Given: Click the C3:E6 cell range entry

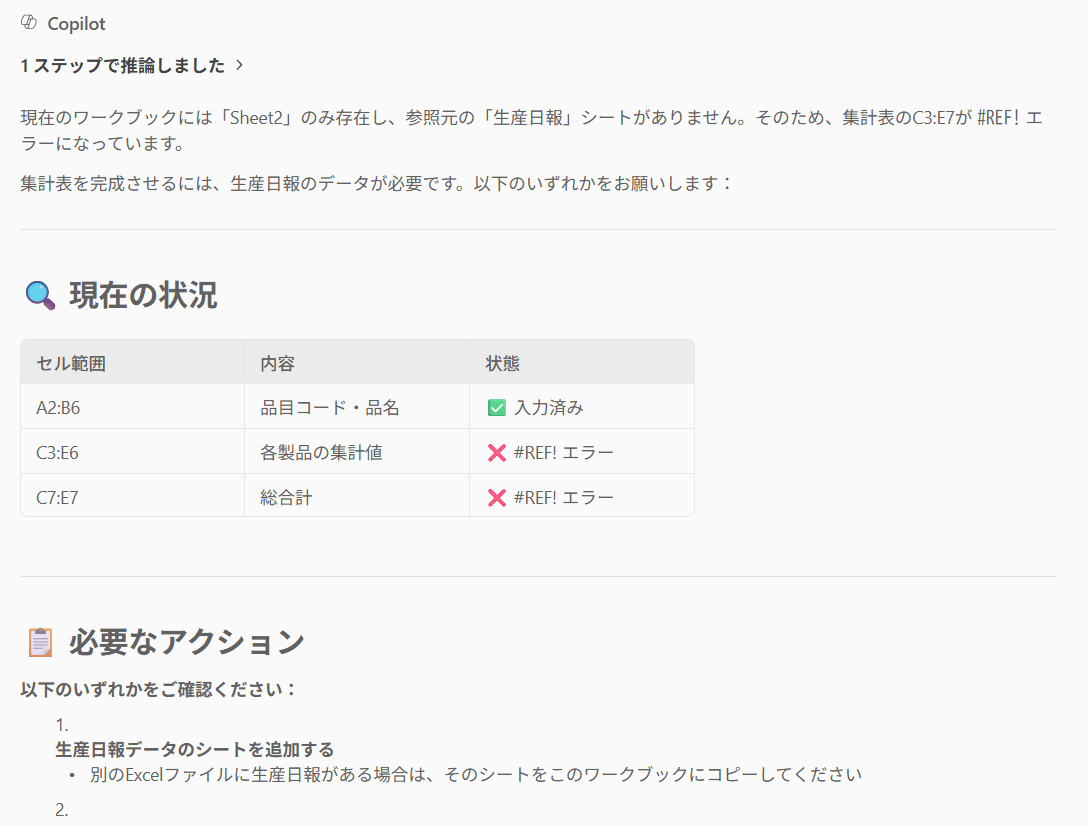Looking at the screenshot, I should 58,453.
